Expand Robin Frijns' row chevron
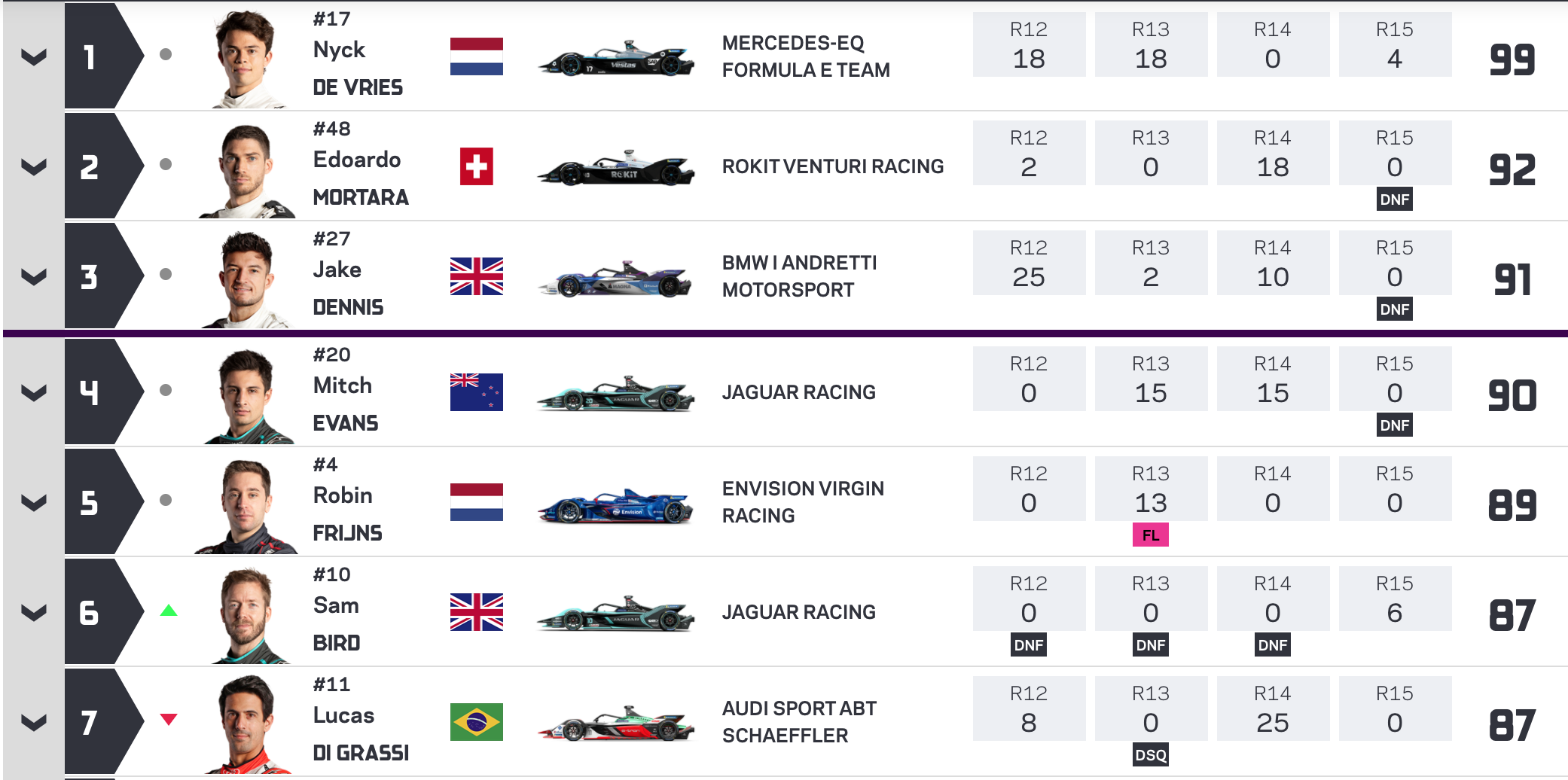 click(x=34, y=502)
